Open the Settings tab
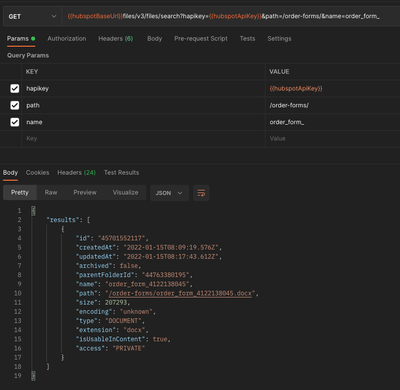 tap(279, 39)
